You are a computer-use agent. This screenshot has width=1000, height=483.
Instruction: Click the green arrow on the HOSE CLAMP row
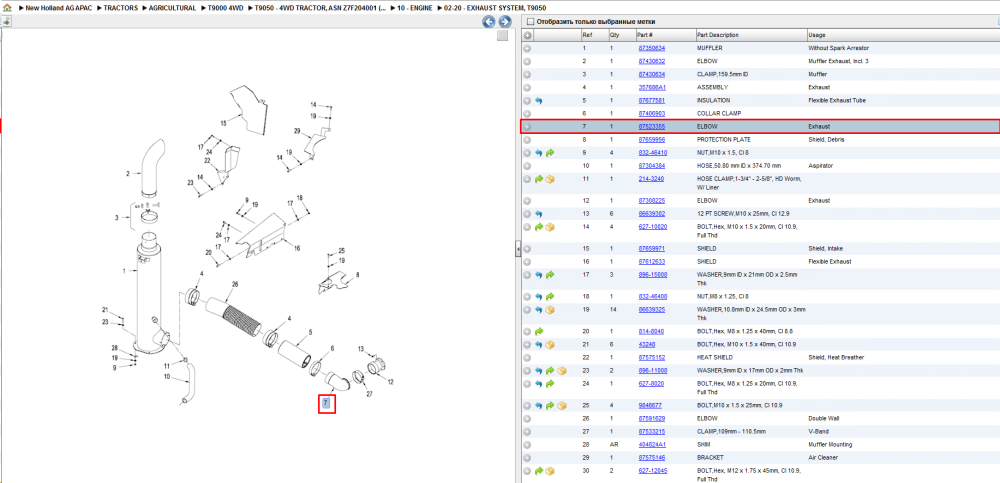pyautogui.click(x=539, y=179)
